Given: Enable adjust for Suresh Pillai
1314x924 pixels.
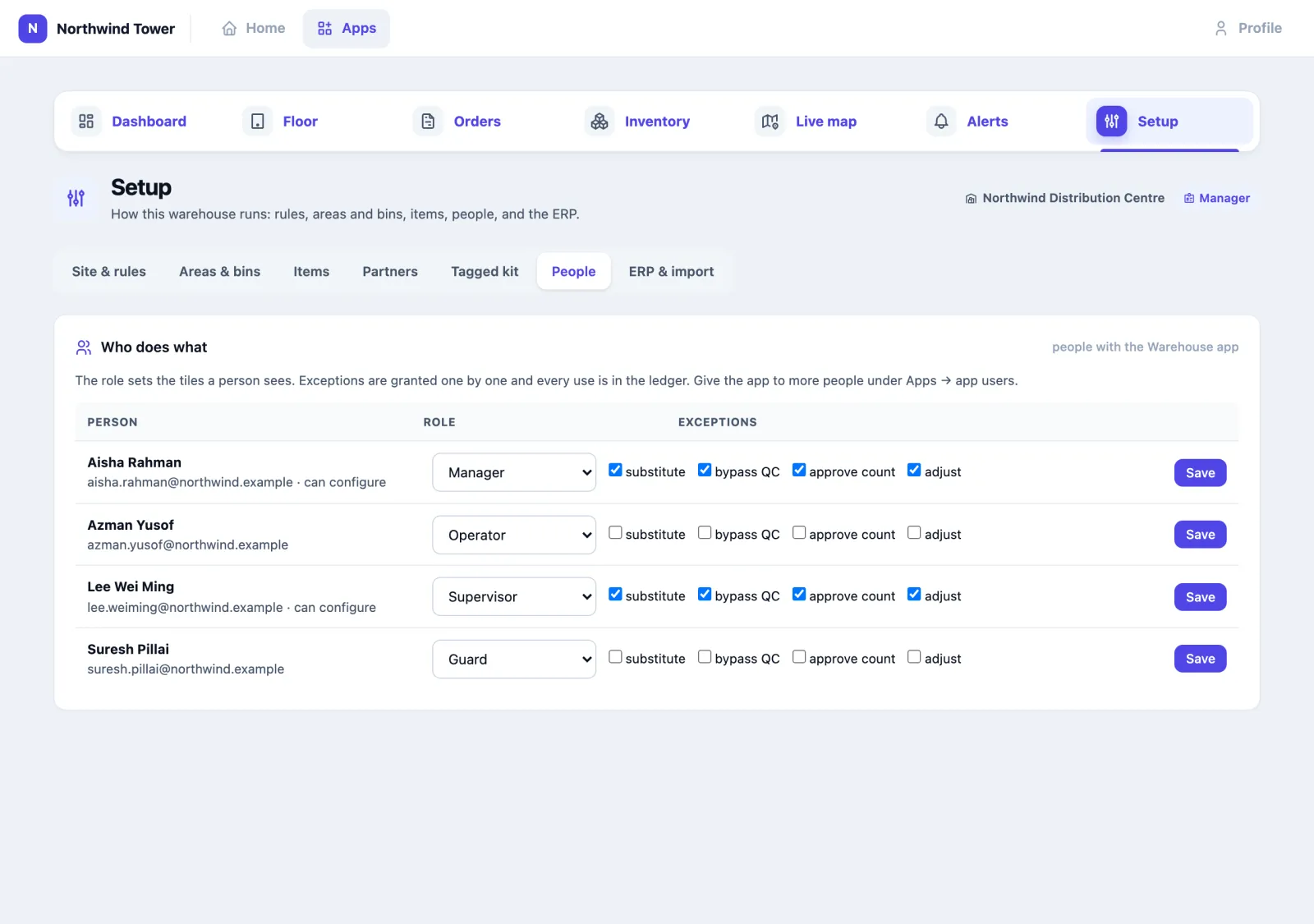Looking at the screenshot, I should point(914,656).
